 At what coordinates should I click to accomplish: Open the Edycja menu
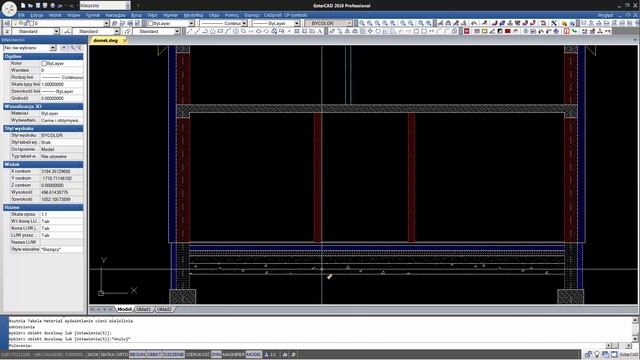(37, 15)
